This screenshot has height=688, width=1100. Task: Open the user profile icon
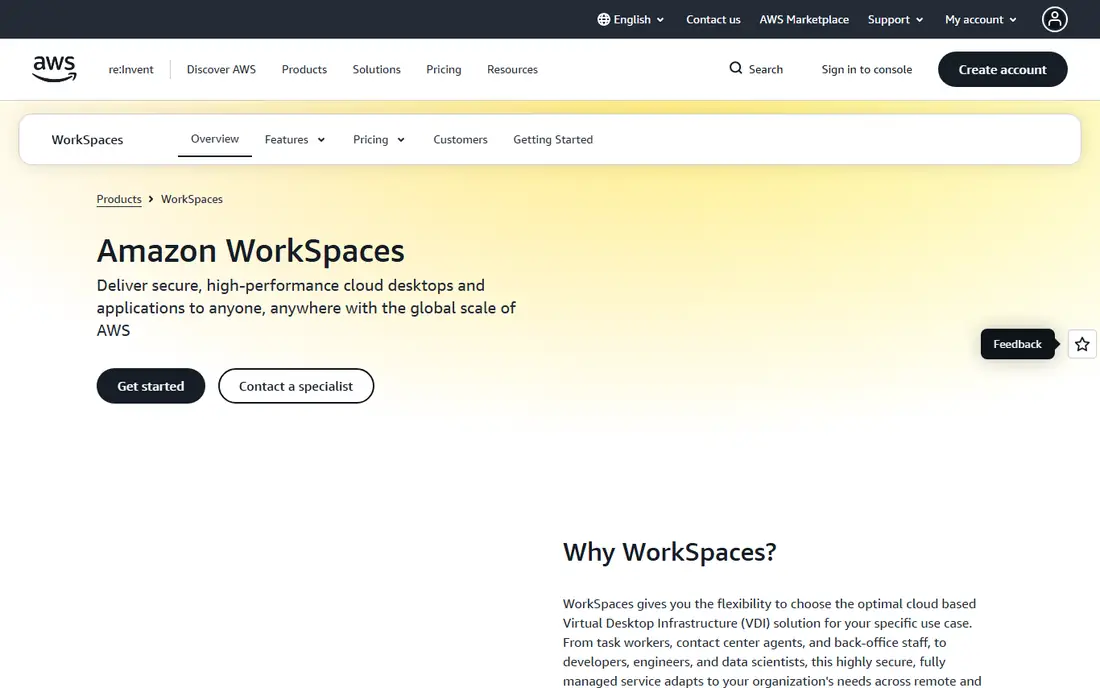coord(1054,20)
